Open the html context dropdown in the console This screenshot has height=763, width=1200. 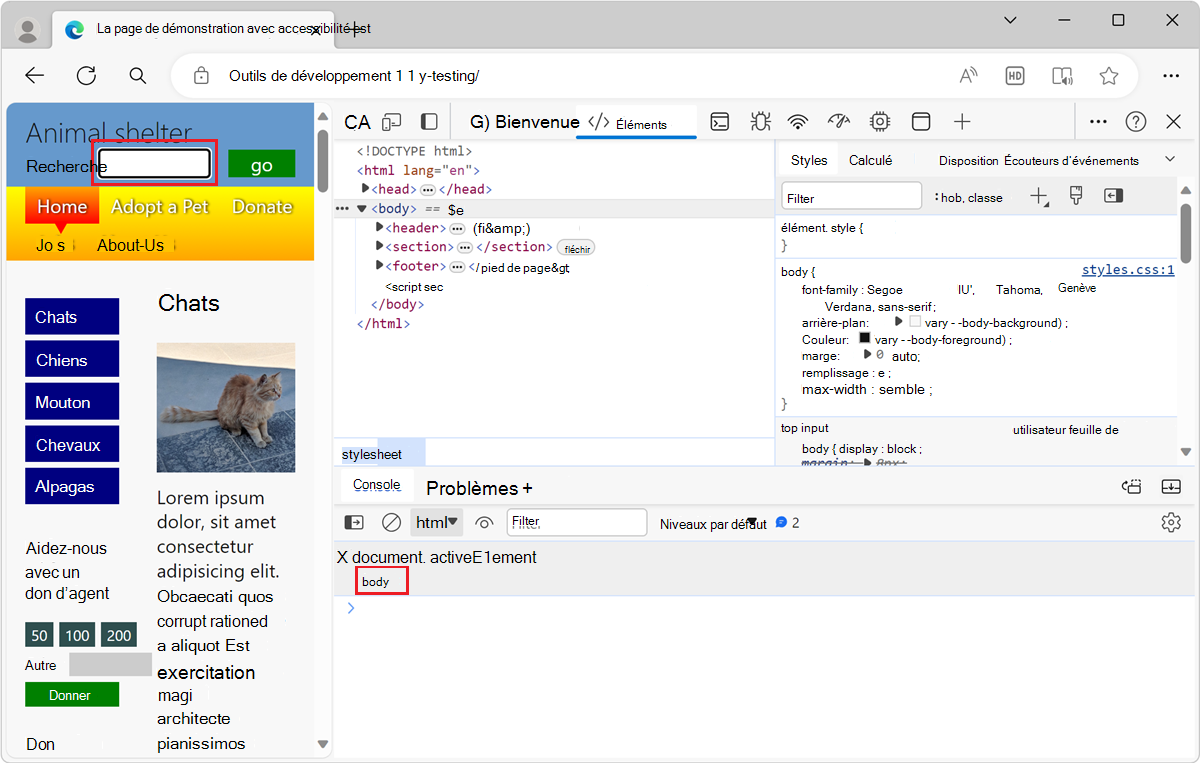[437, 522]
